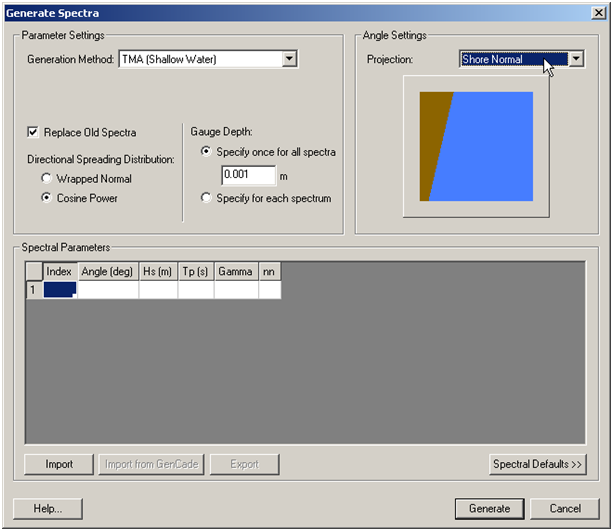Screen dimensions: 613x531
Task: Click the Tp (s) column header
Action: pyautogui.click(x=196, y=271)
